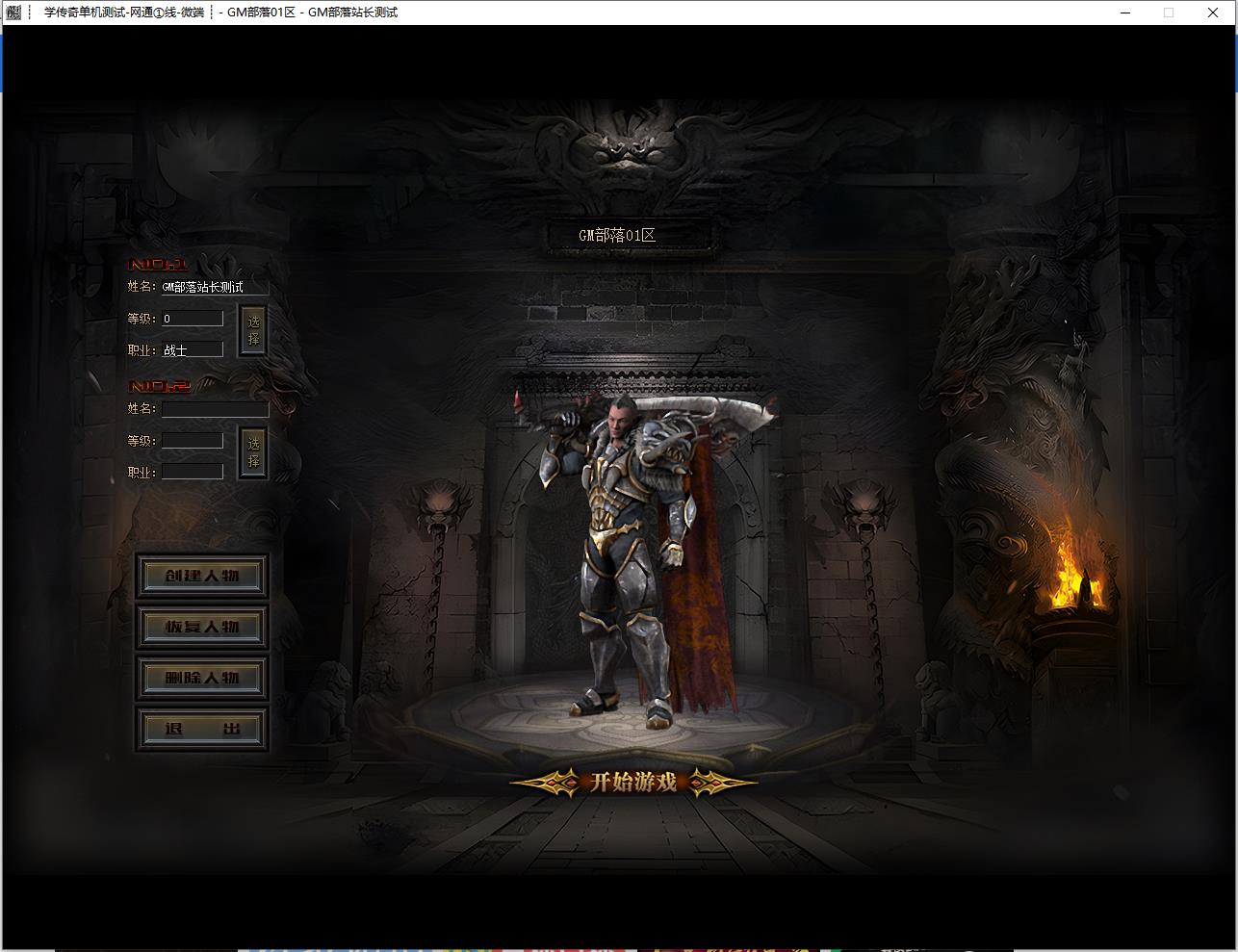Select the NO.2 slot with its 选择 button
The height and width of the screenshot is (952, 1238).
pyautogui.click(x=253, y=452)
